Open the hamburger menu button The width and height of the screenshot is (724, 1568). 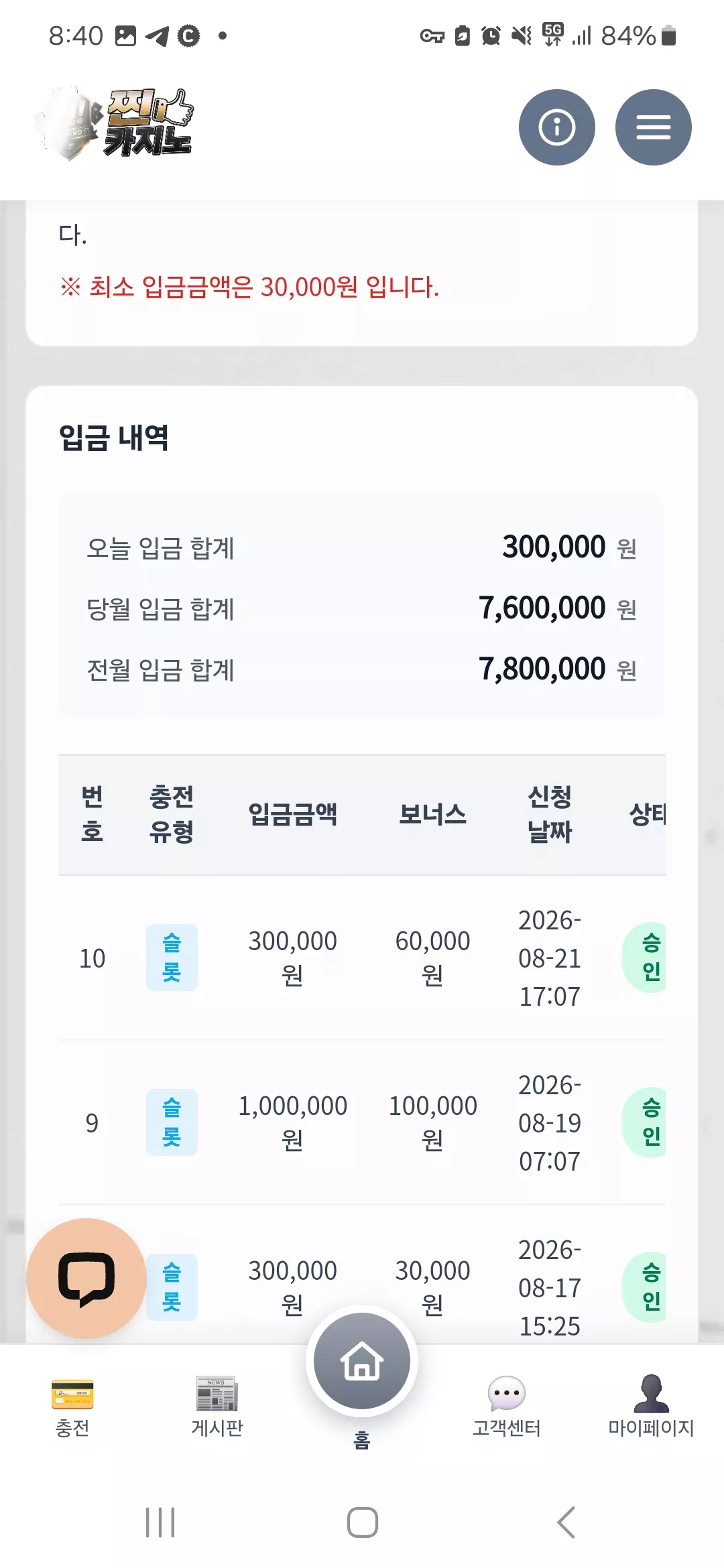(653, 127)
